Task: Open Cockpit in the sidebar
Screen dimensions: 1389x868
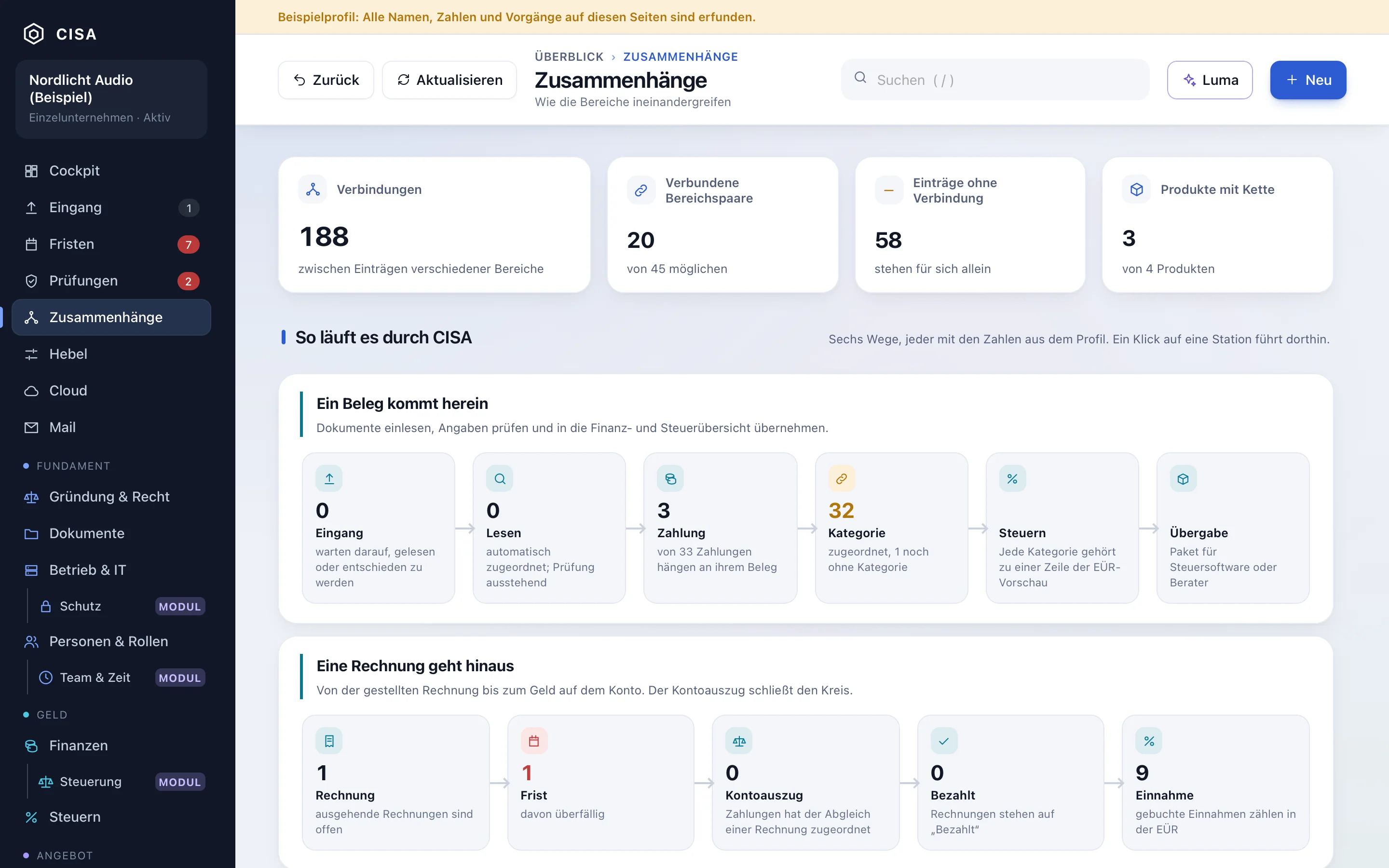Action: click(111, 171)
